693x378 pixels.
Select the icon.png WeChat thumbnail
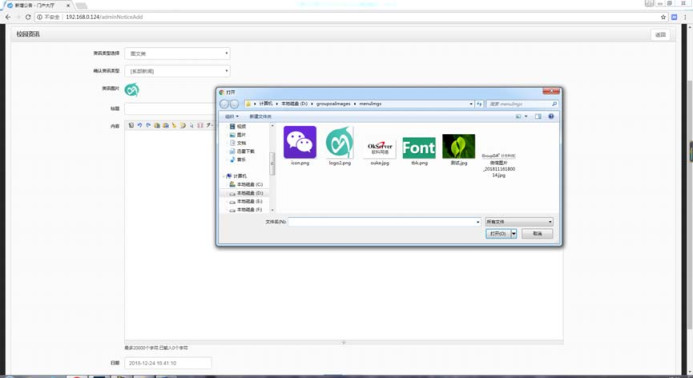(300, 142)
